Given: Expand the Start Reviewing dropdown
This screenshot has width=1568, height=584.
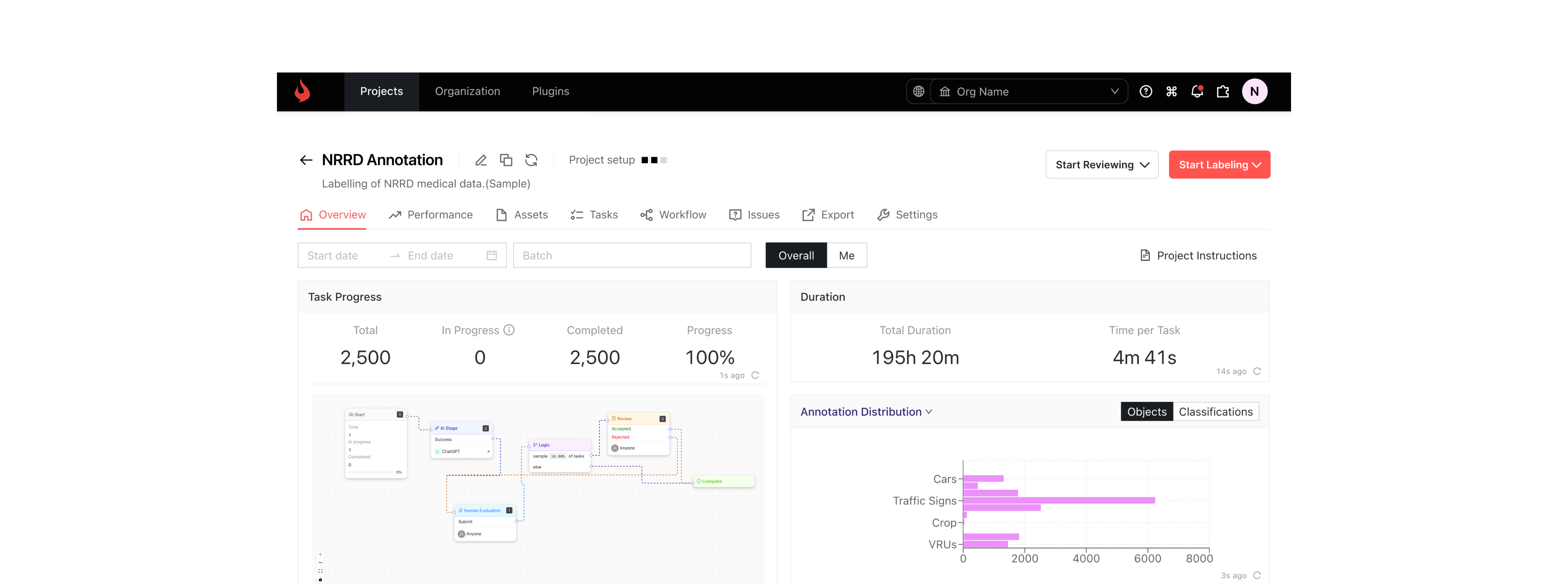Looking at the screenshot, I should point(1102,165).
